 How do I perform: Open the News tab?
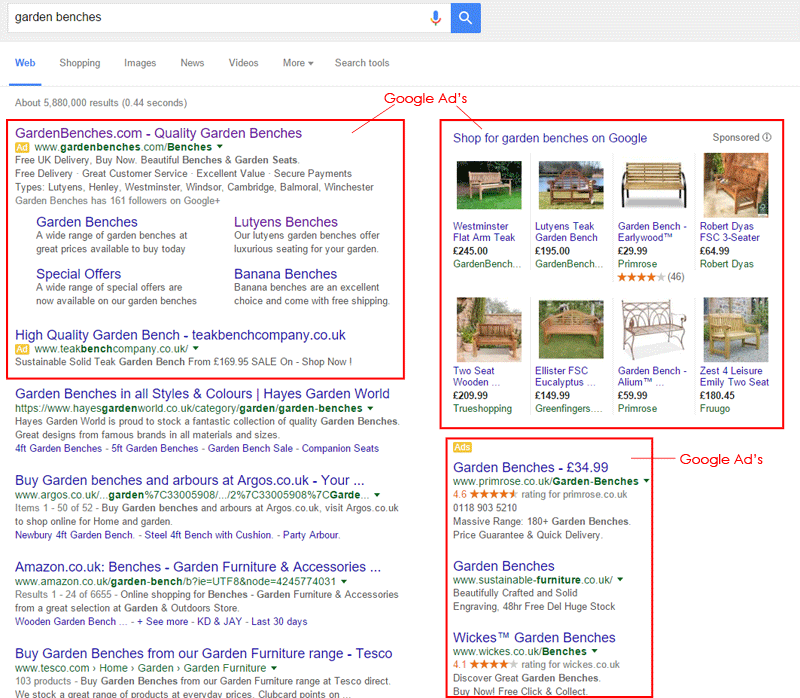[192, 63]
